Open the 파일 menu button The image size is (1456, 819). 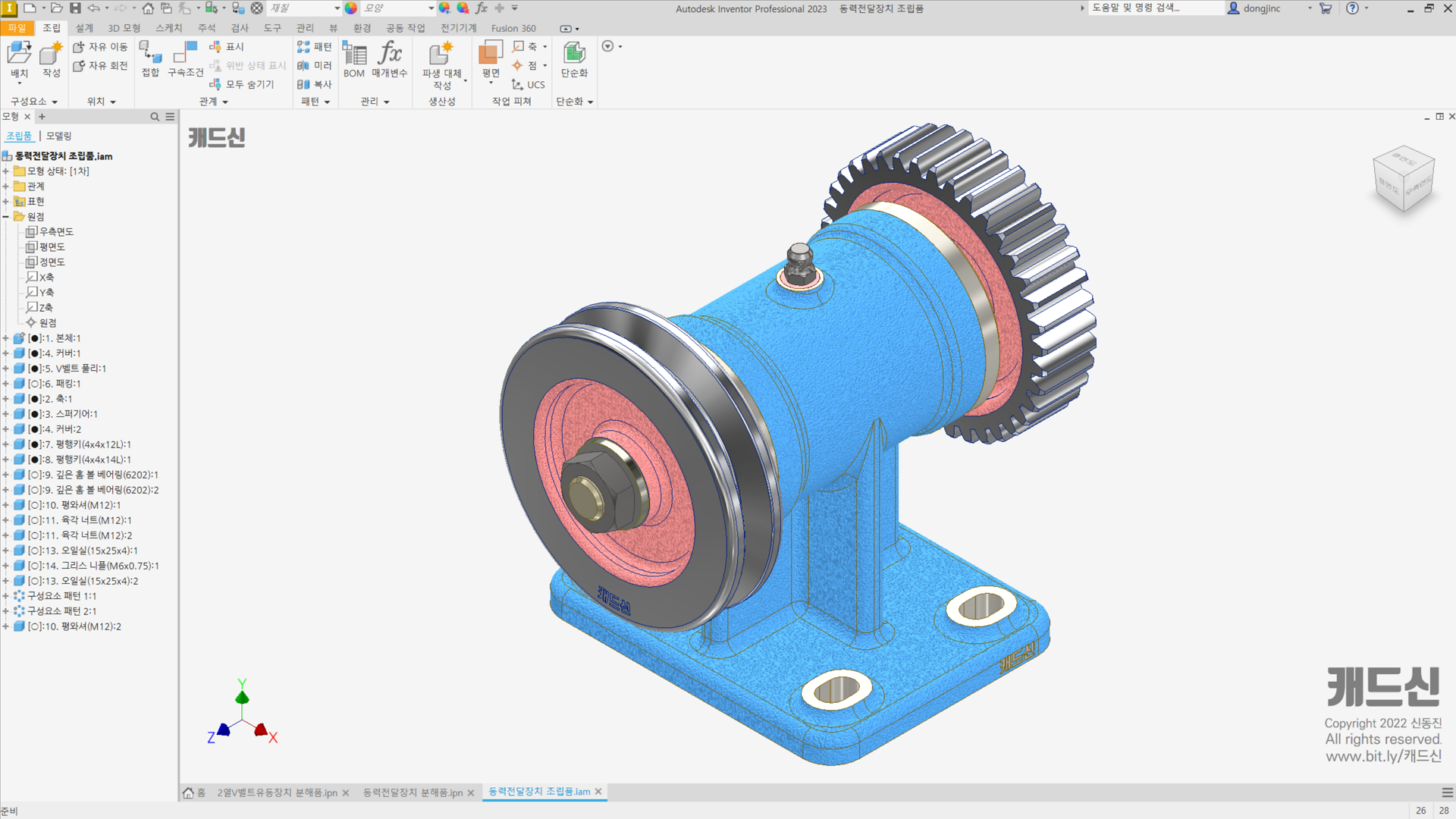click(17, 28)
